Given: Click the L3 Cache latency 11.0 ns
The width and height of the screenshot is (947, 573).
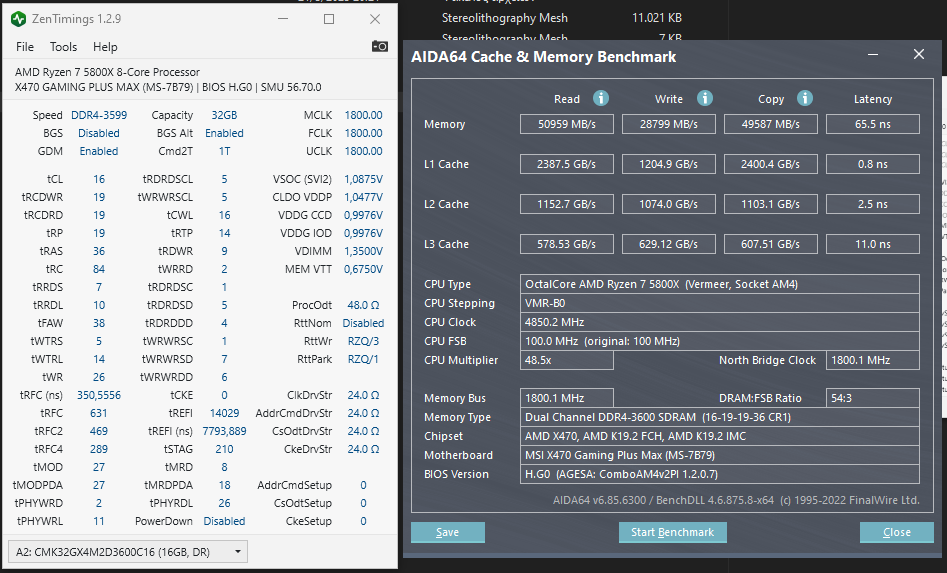Looking at the screenshot, I should 873,244.
